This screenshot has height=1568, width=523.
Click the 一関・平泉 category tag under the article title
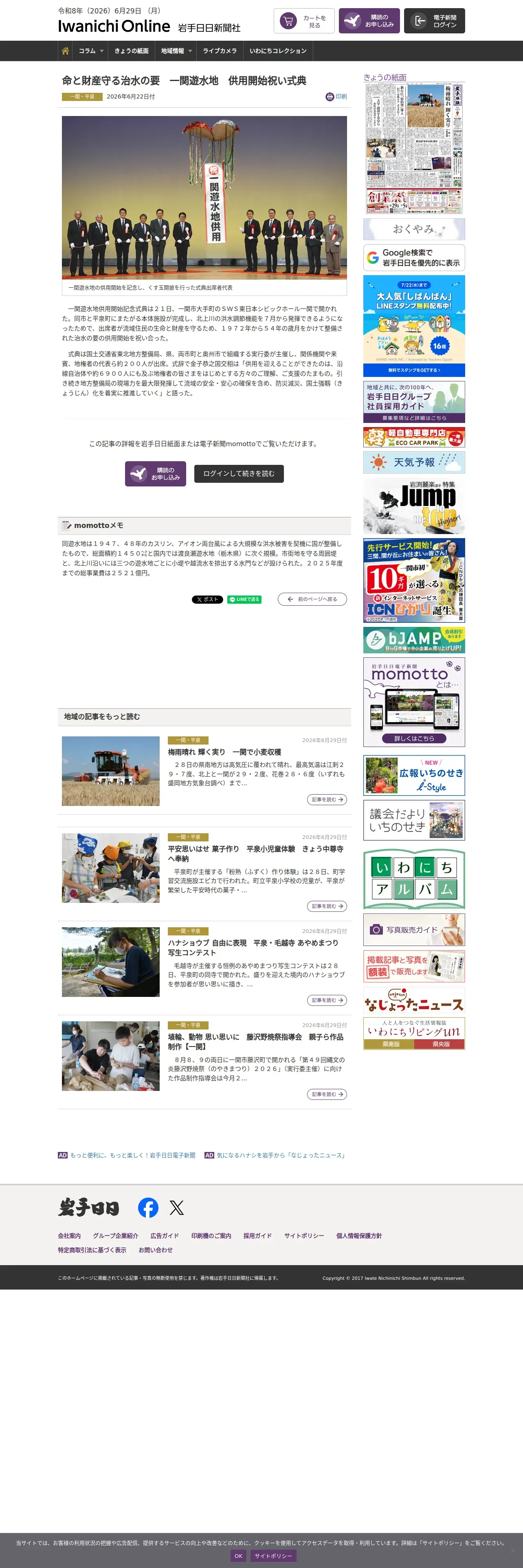click(82, 97)
